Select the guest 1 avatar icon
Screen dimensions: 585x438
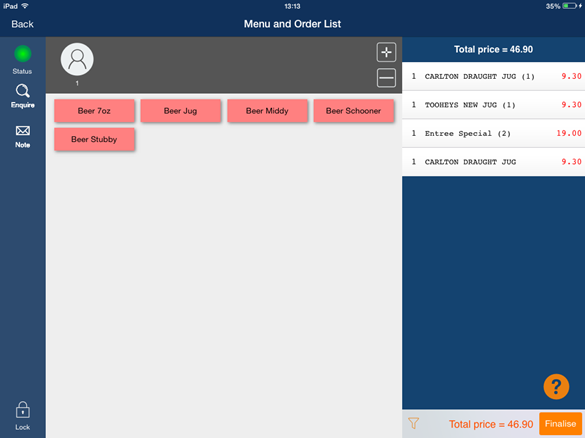[77, 59]
